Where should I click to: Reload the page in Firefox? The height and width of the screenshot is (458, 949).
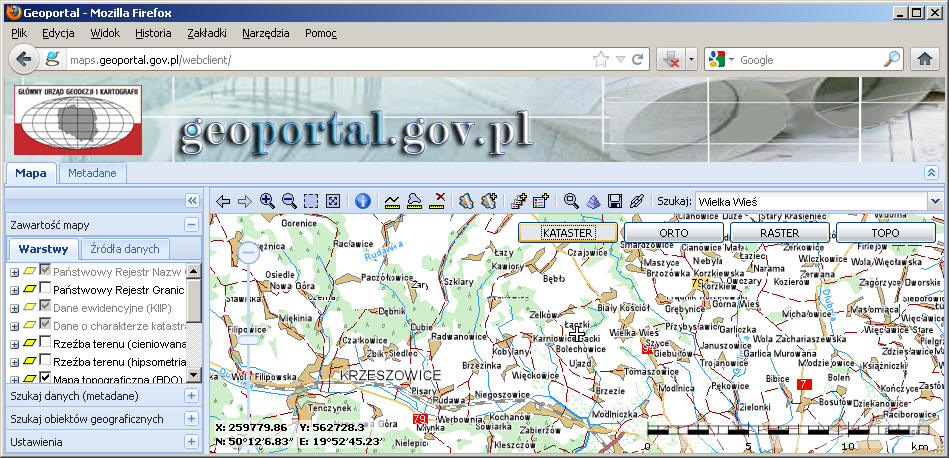637,59
